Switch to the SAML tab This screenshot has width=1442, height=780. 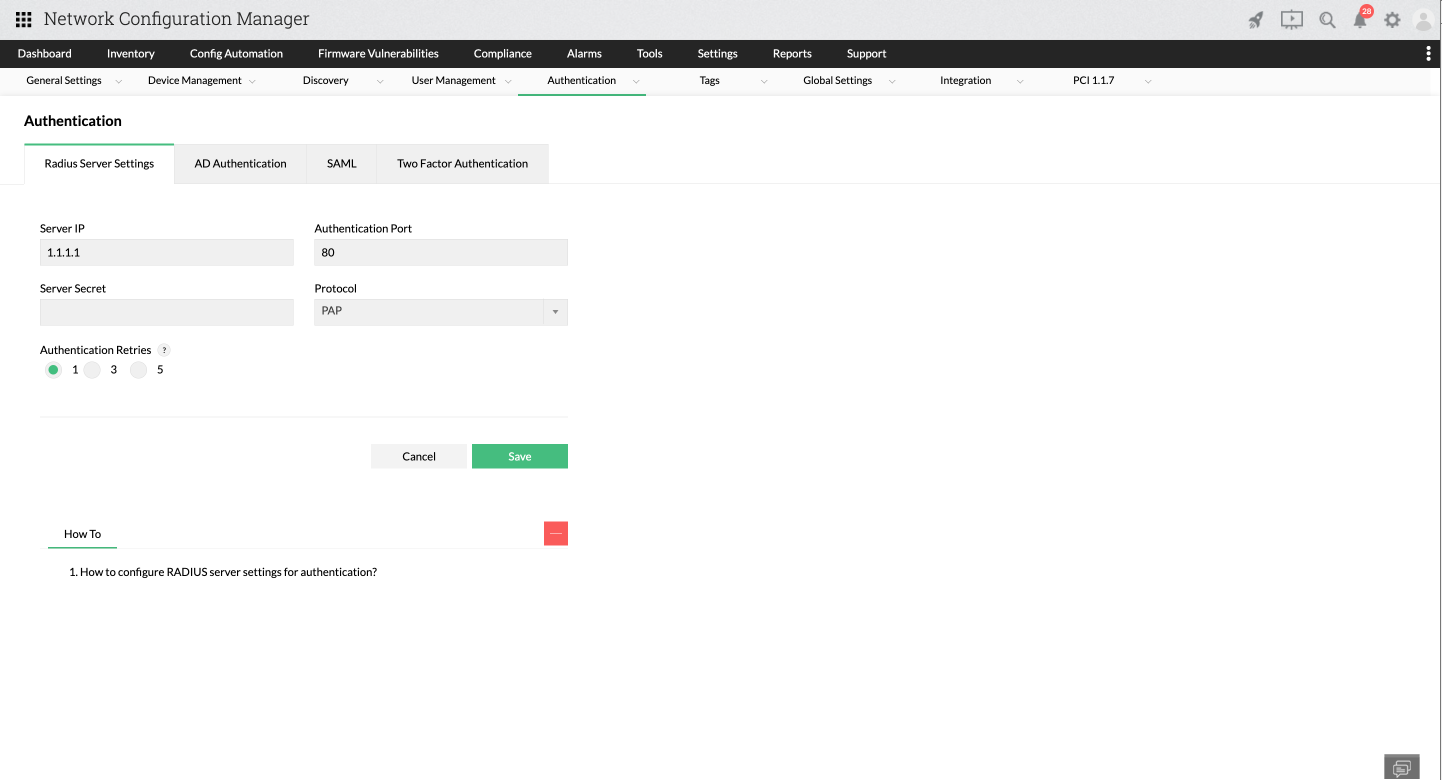(x=342, y=164)
